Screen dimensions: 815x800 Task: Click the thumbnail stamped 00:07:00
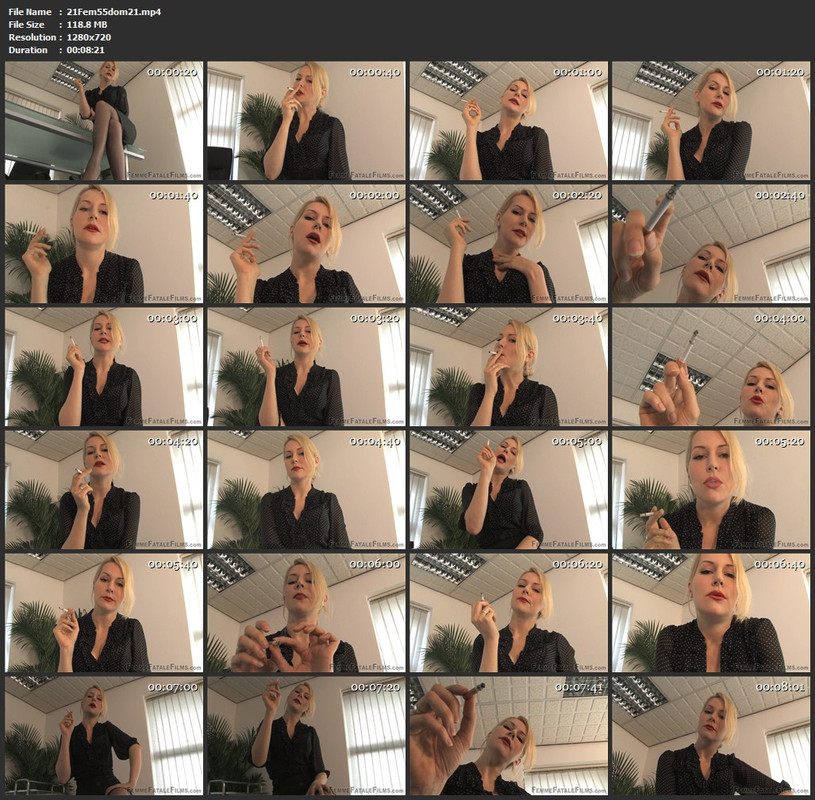(x=104, y=736)
